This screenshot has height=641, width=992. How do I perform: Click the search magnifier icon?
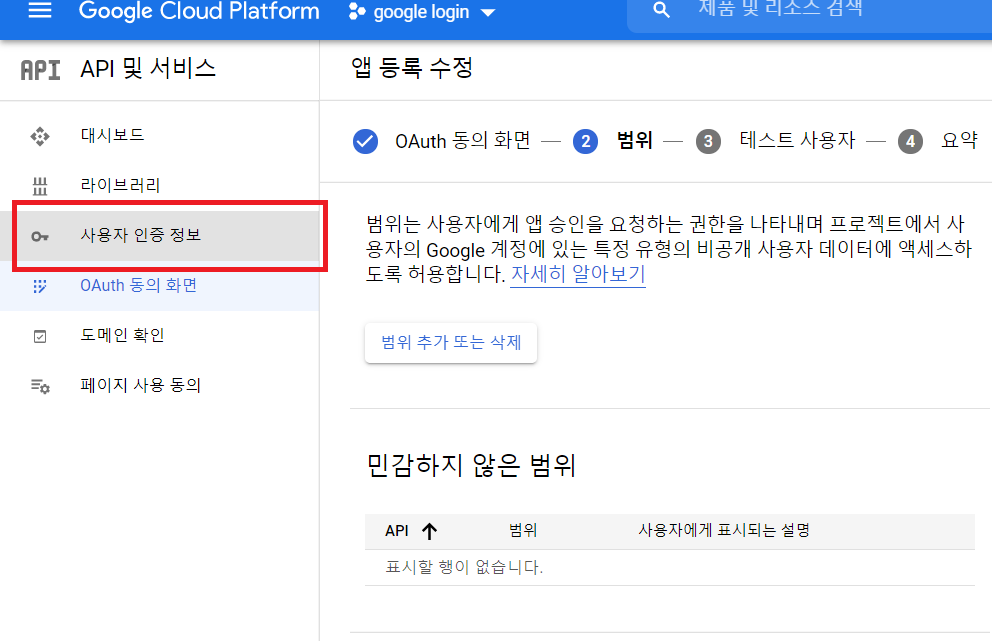(661, 10)
